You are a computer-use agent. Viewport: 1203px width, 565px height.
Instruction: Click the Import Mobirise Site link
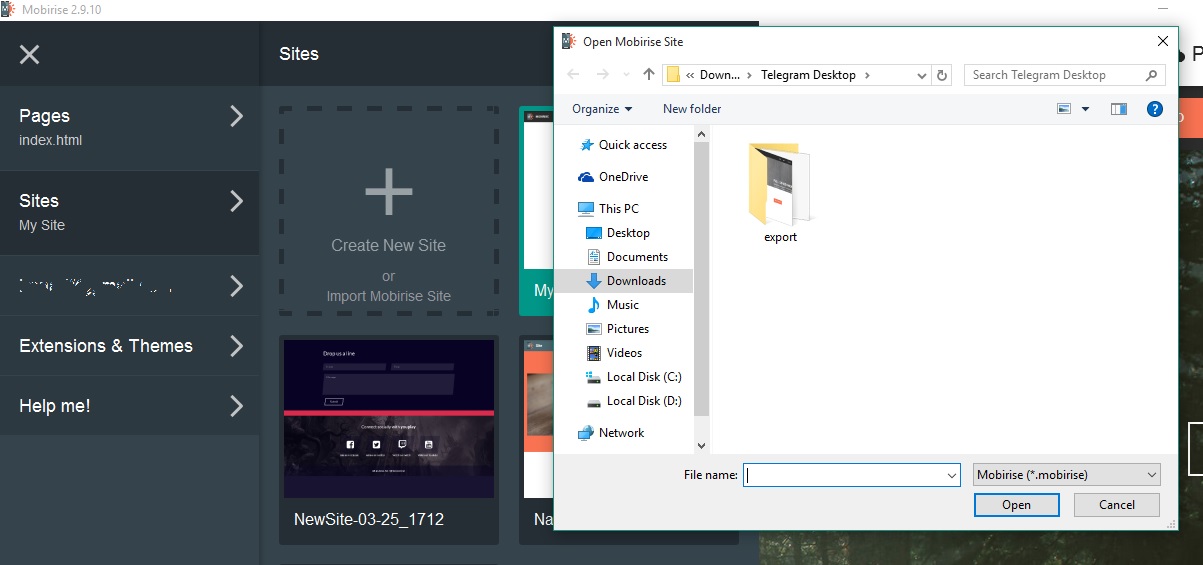pyautogui.click(x=388, y=296)
